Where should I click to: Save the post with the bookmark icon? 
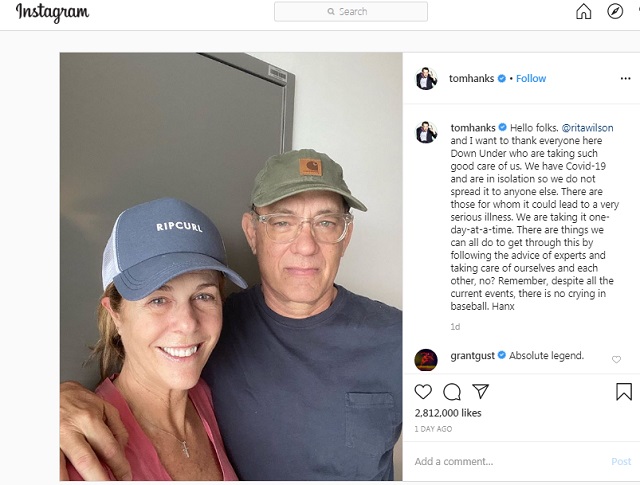pos(623,392)
